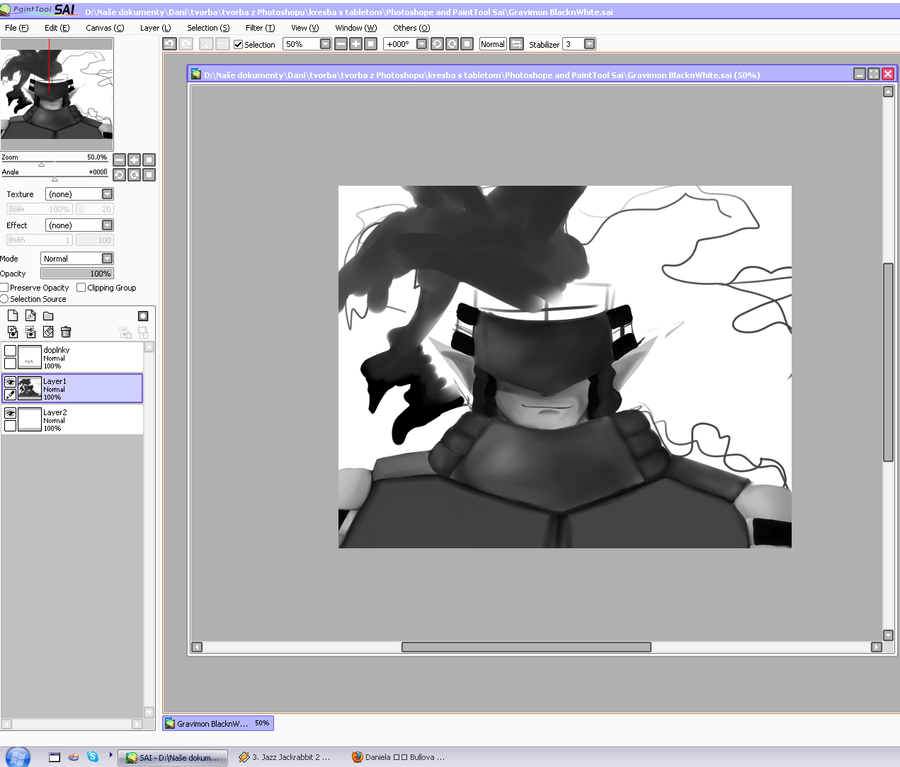Click the greyed-out Redo arrow in the toolbar
This screenshot has width=900, height=767.
(x=186, y=44)
